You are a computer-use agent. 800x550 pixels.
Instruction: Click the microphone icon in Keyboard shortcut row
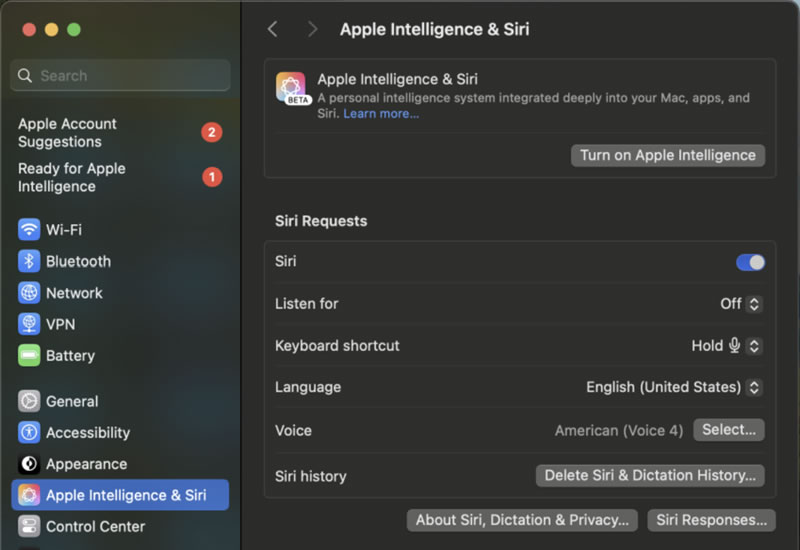point(734,345)
